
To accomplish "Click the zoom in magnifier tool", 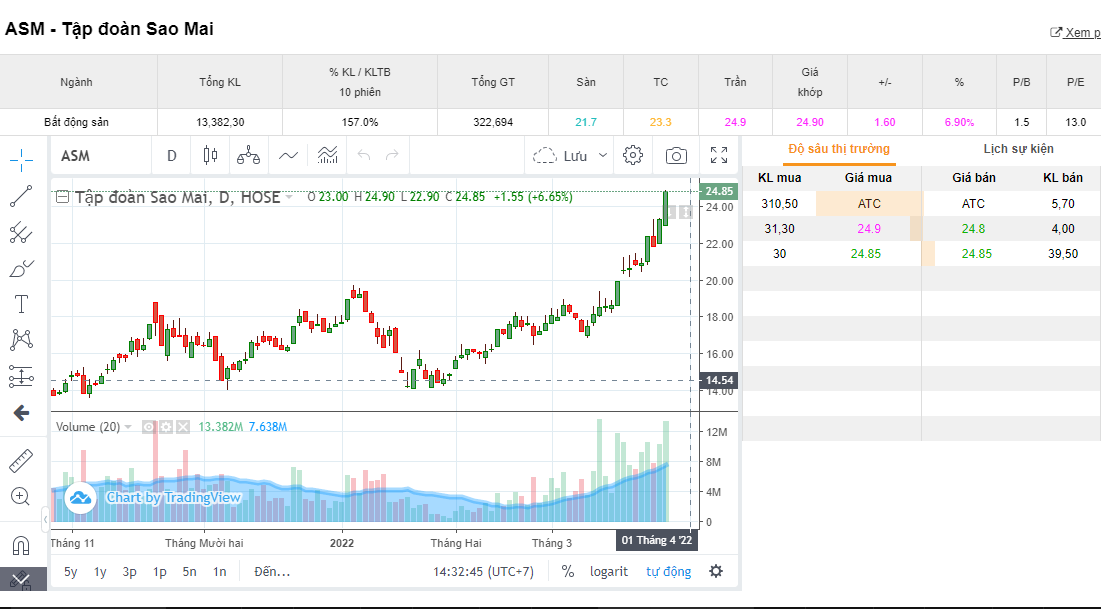I will (x=21, y=496).
